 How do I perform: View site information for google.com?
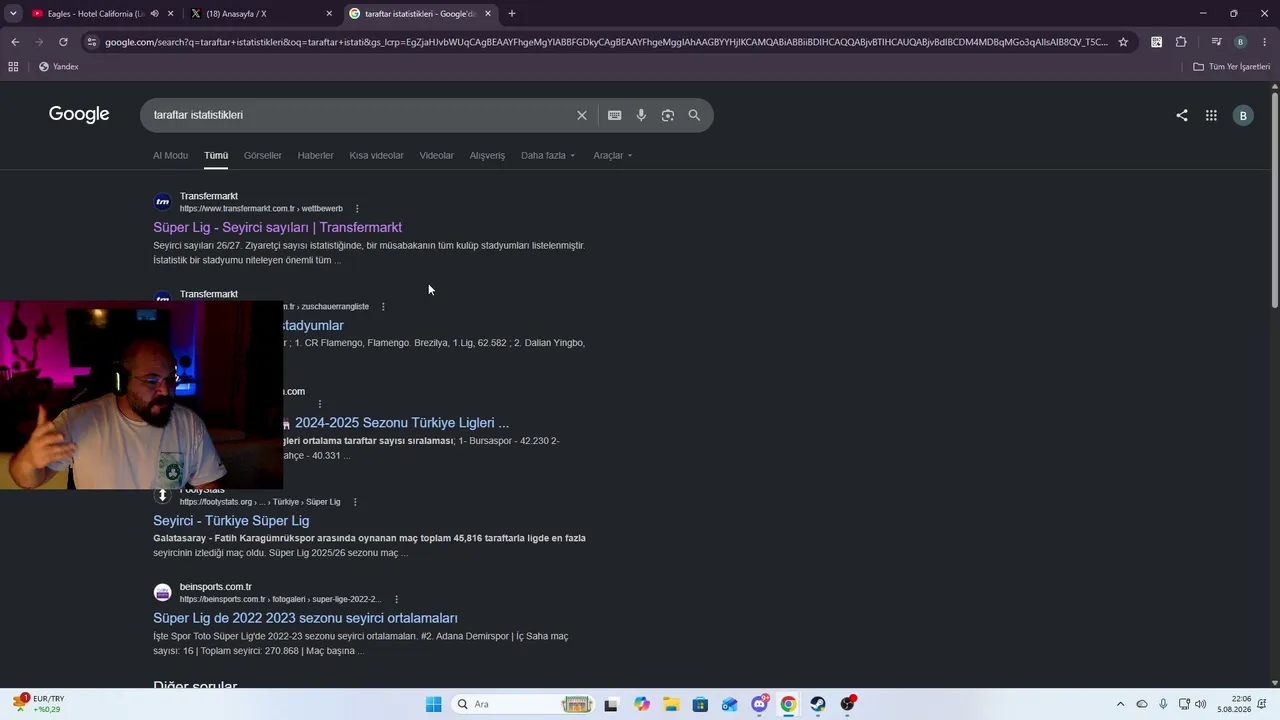91,42
